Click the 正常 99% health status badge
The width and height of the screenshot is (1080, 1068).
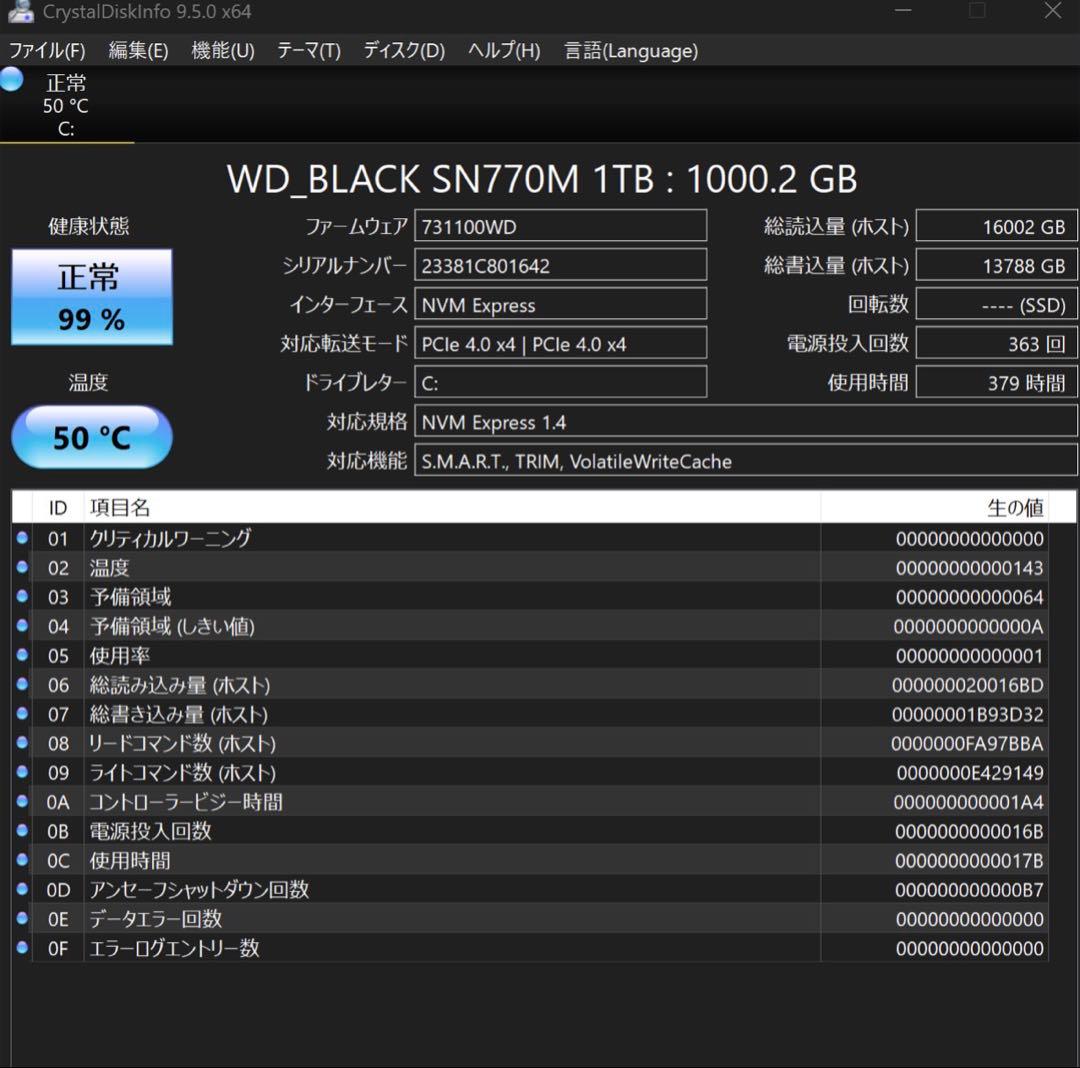(91, 296)
